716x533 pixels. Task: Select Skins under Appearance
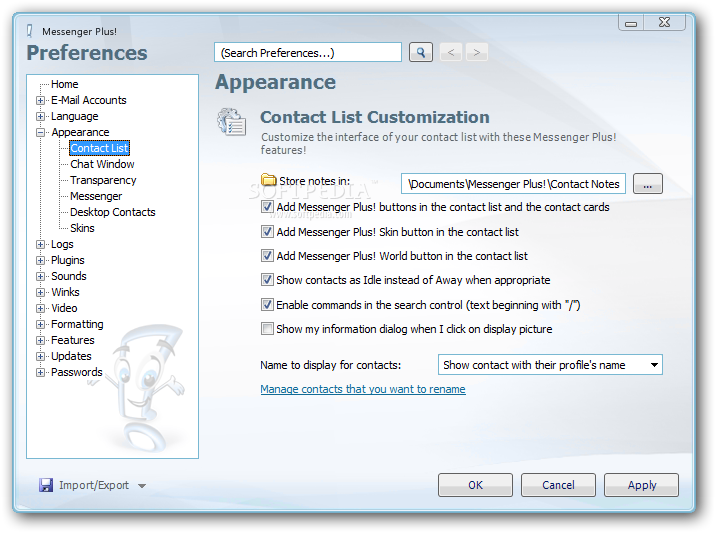tap(82, 228)
